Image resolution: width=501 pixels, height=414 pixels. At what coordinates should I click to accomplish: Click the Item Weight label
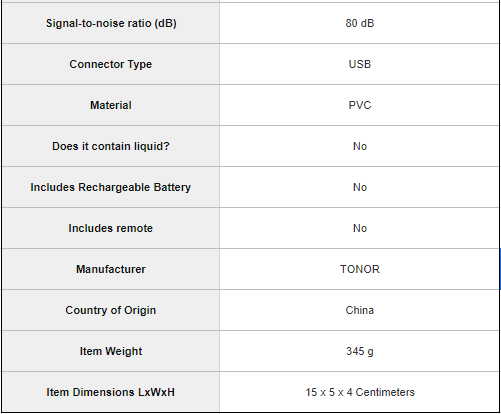pos(111,351)
